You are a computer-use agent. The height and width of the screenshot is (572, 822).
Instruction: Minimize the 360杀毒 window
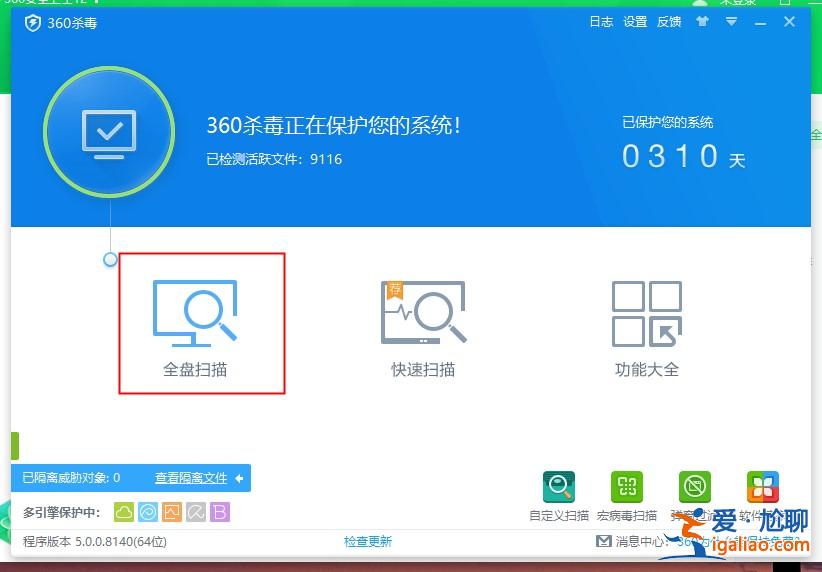761,23
